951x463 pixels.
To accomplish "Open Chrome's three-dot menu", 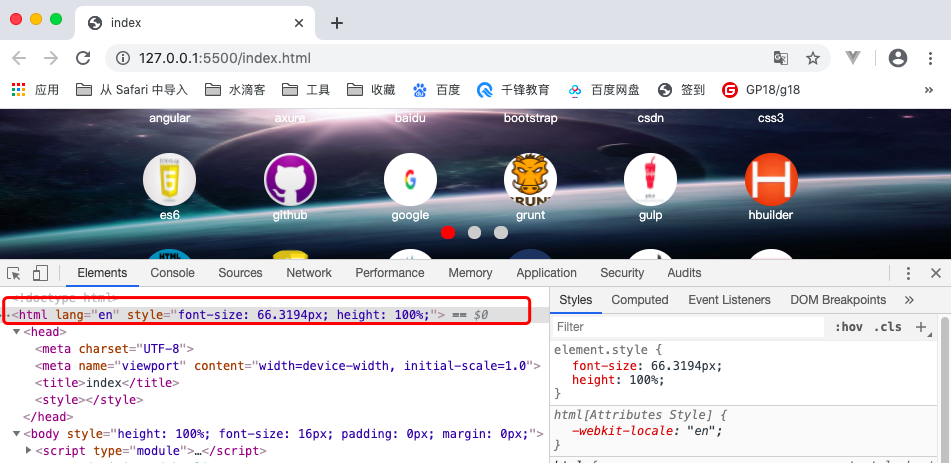I will tap(930, 58).
